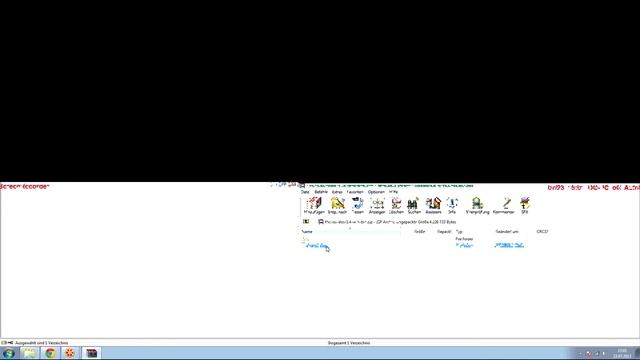Click the film clapperboard taskbar icon

tap(91, 353)
